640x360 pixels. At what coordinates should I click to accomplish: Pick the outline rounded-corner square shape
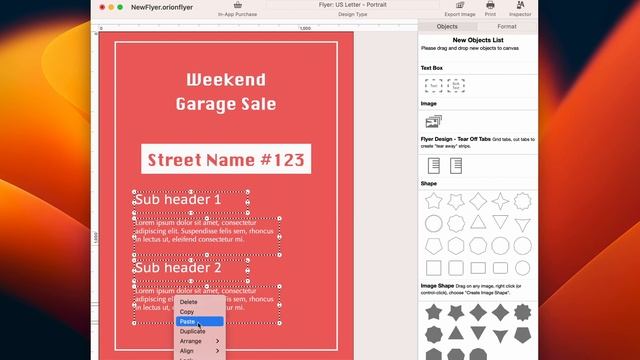[x=456, y=268]
